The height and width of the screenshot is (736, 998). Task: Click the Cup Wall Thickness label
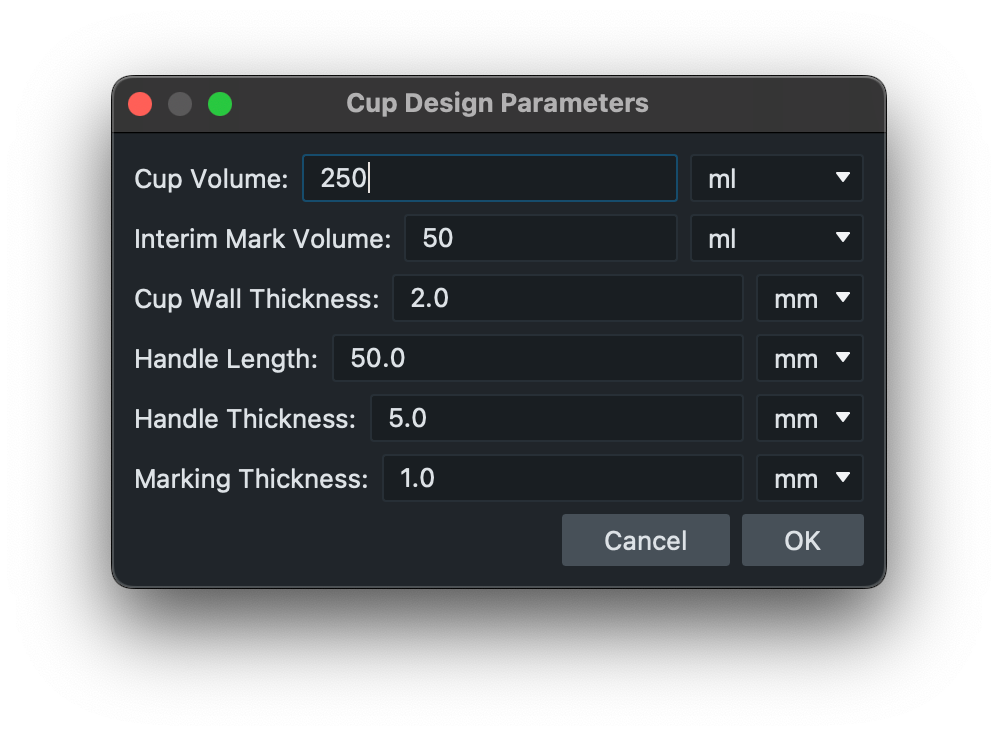click(x=257, y=299)
